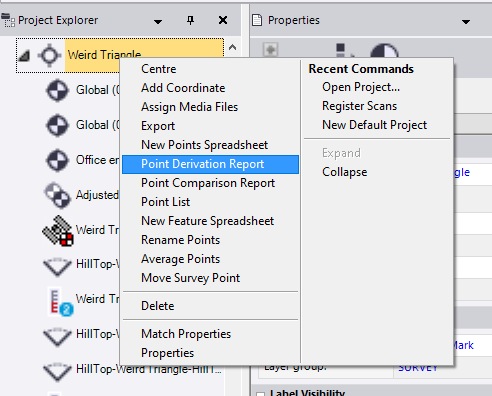Open Point Comparison Report
492x396 pixels.
208,183
